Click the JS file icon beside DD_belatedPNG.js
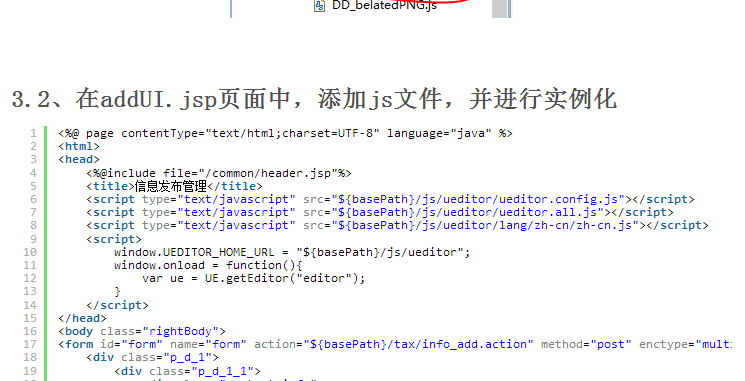Screen dimensions: 745x381 (x=320, y=6)
